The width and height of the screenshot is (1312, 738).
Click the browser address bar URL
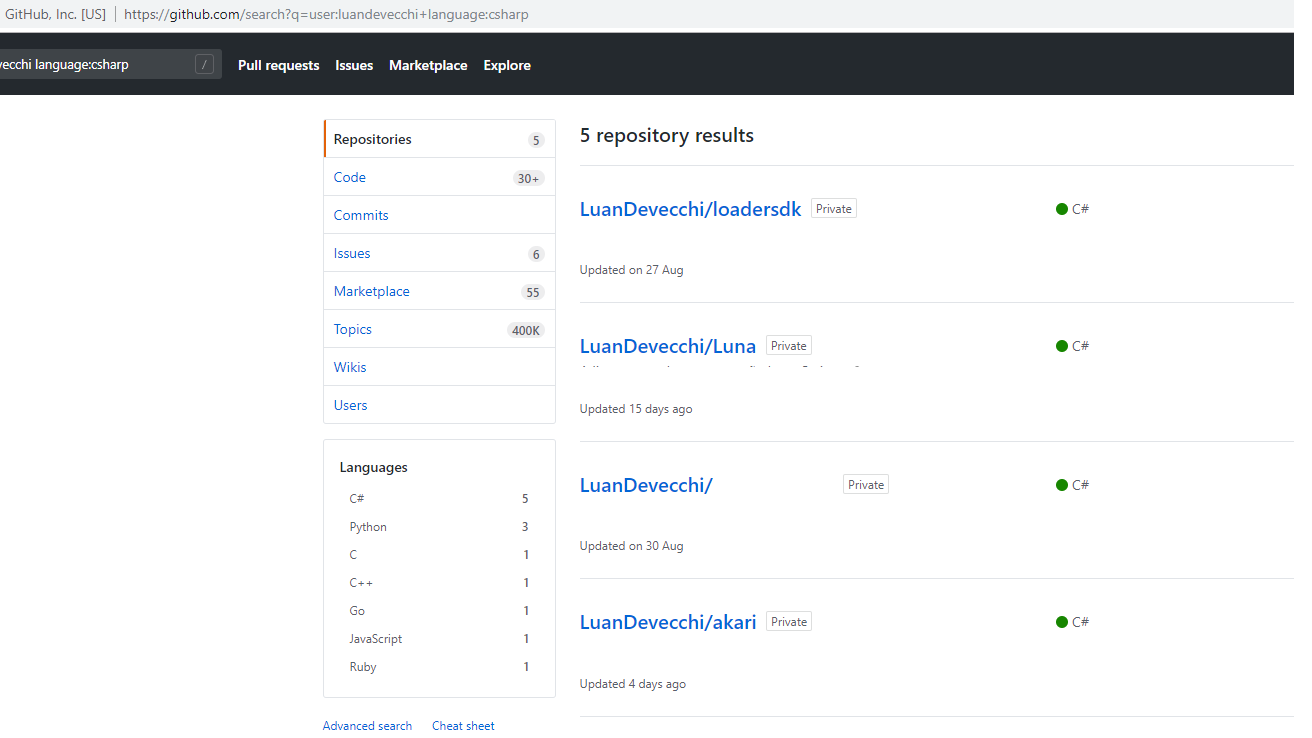tap(326, 14)
